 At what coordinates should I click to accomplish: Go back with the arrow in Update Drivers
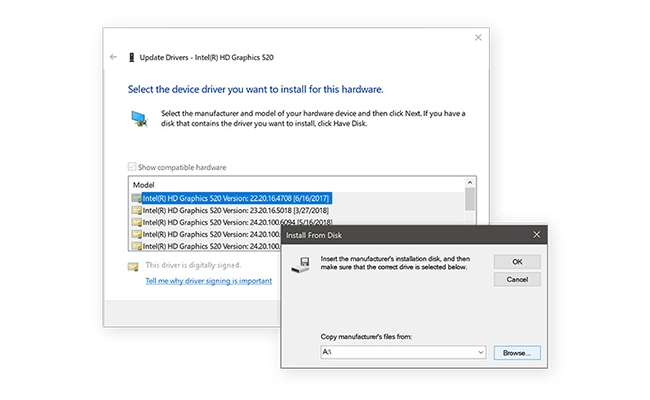coord(113,57)
